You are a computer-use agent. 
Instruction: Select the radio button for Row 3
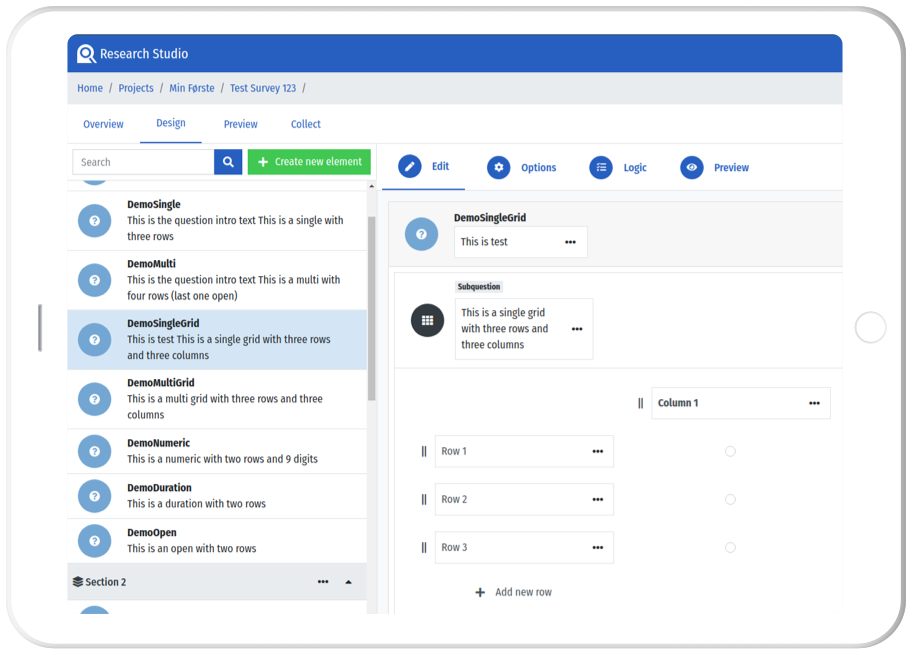(730, 547)
